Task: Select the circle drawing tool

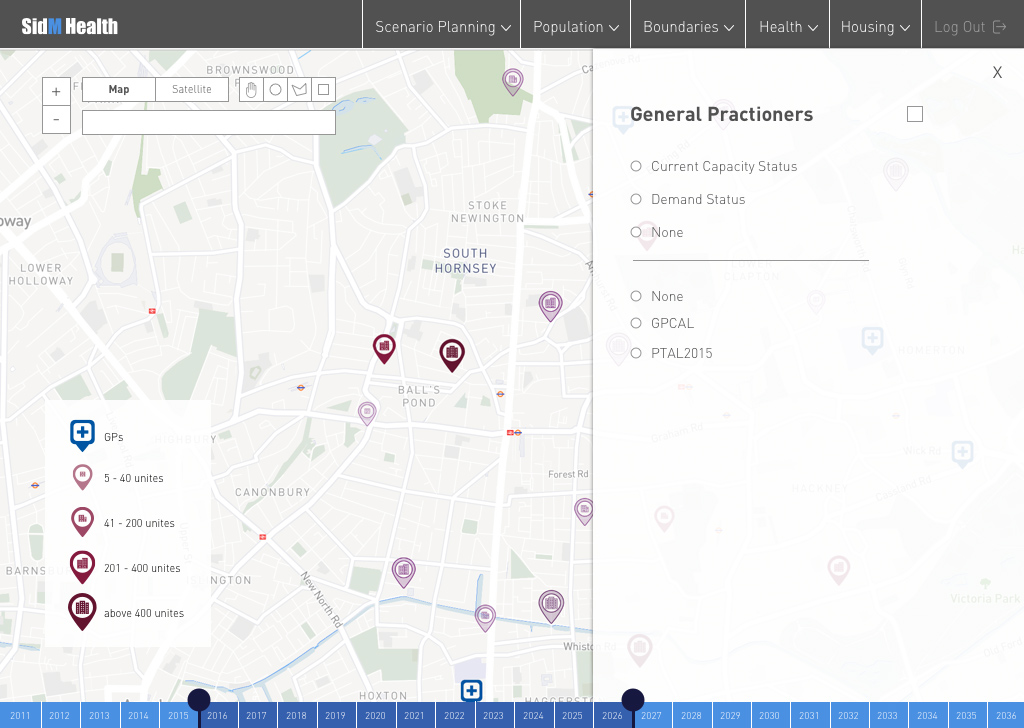Action: point(275,90)
